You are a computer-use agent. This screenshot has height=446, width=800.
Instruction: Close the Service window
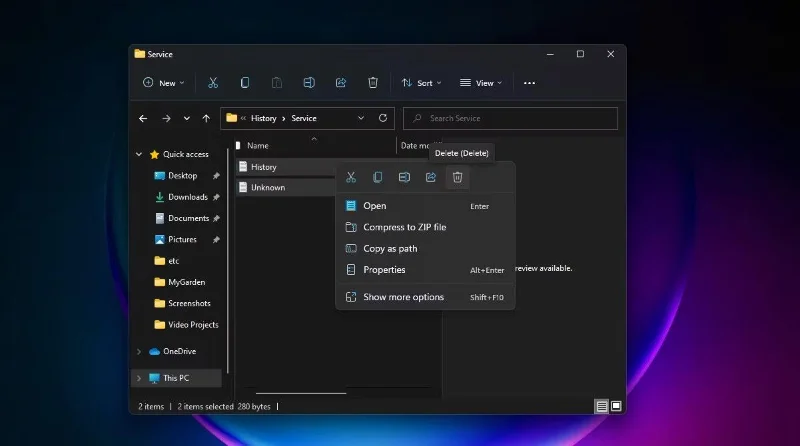[x=611, y=54]
